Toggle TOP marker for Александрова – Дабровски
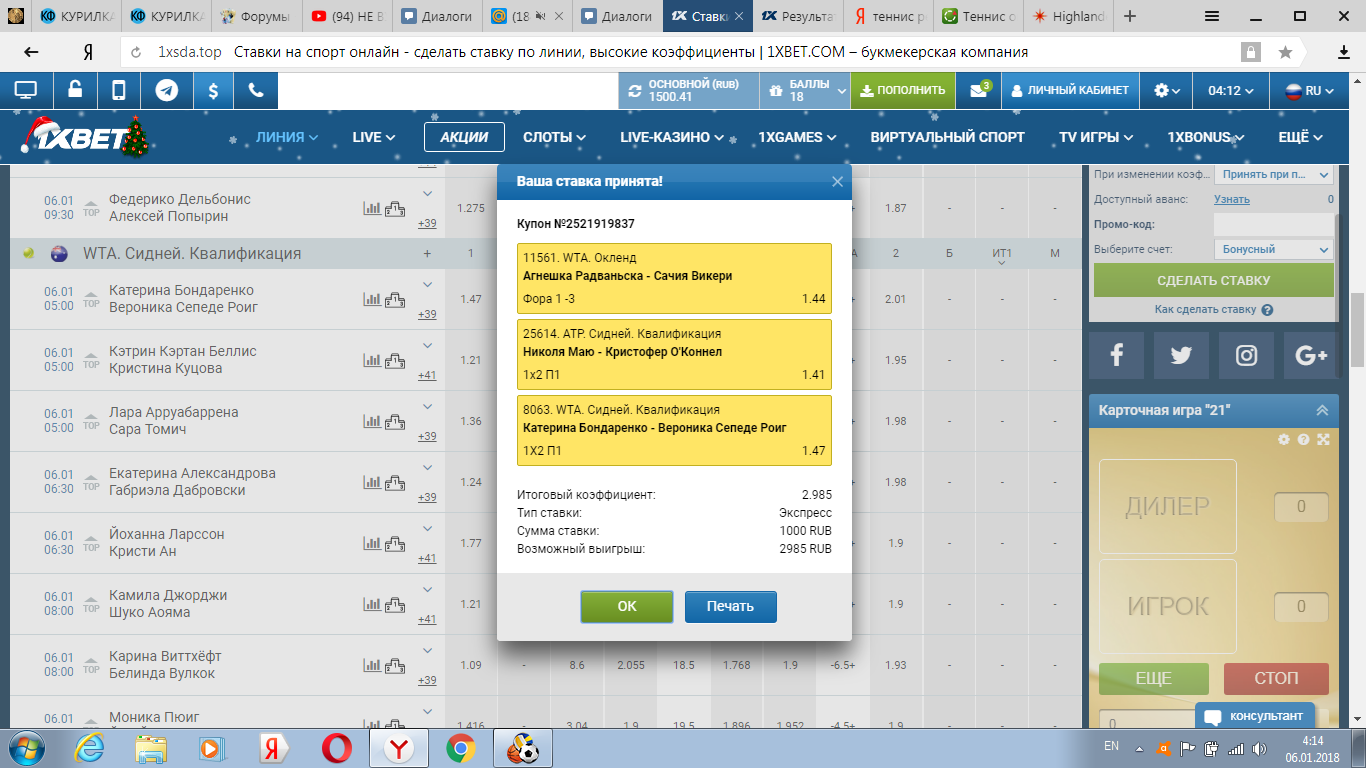 point(91,482)
